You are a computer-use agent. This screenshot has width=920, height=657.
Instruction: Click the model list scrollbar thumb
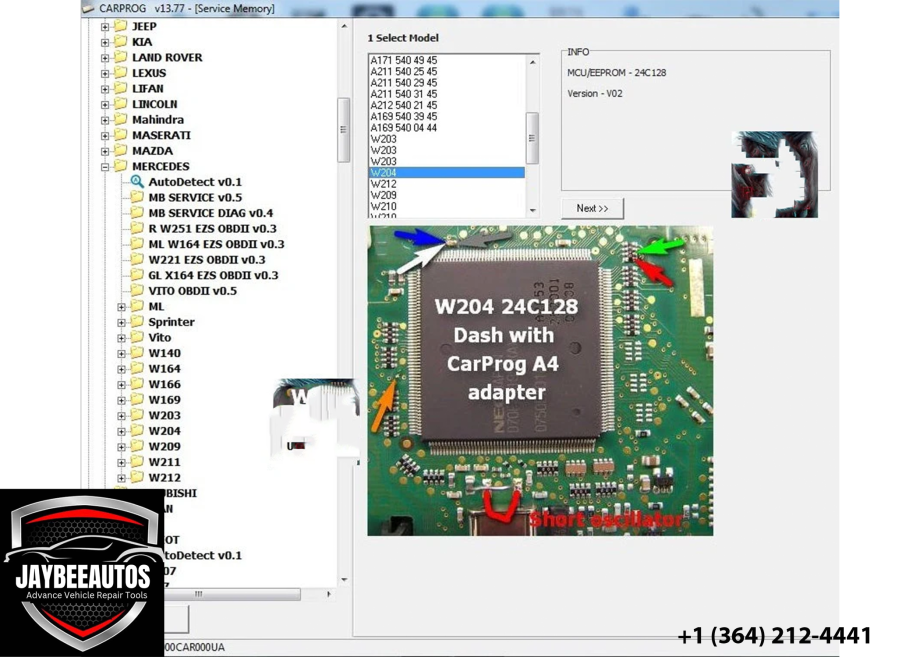pyautogui.click(x=532, y=138)
